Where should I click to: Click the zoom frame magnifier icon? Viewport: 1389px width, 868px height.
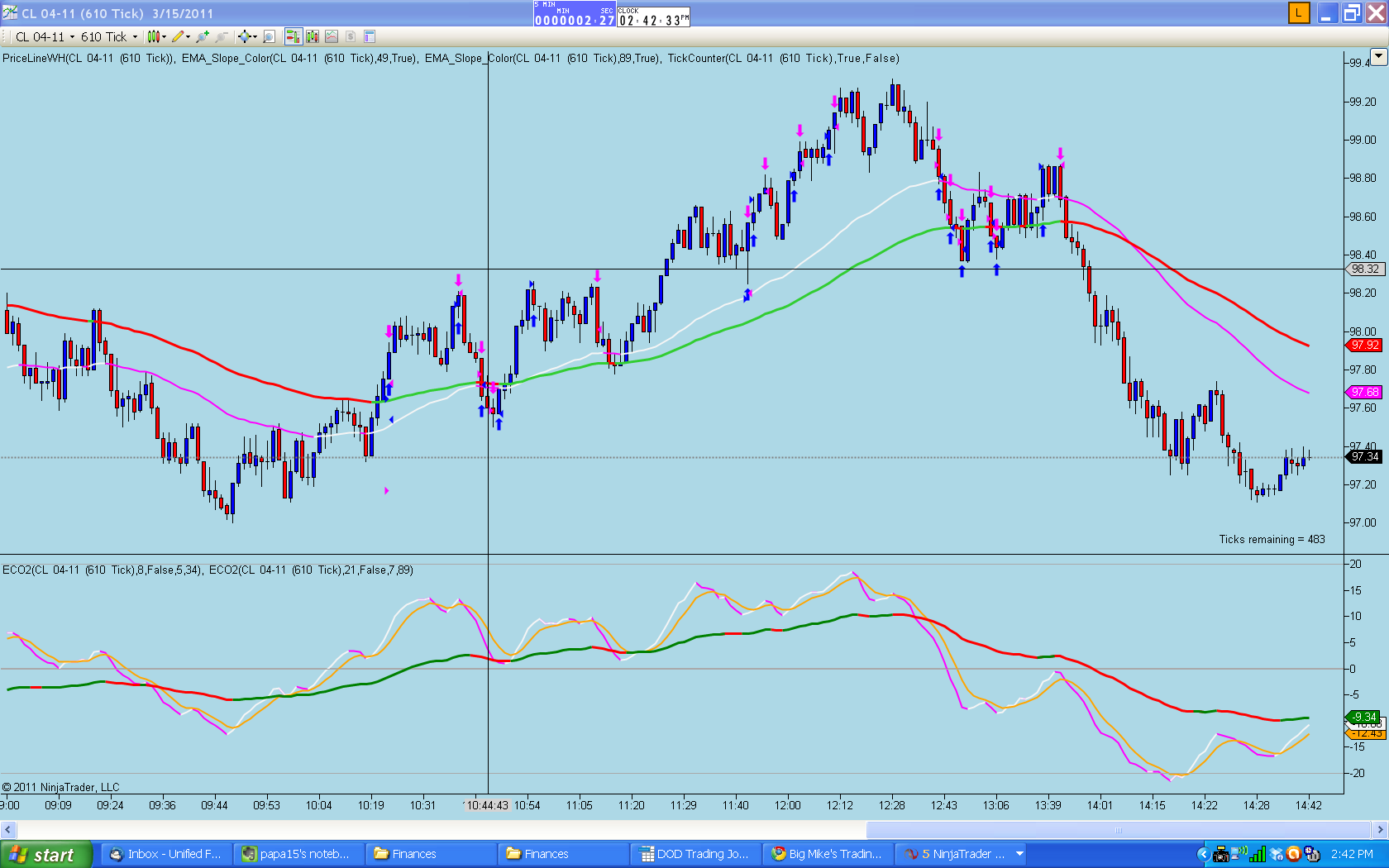click(269, 36)
